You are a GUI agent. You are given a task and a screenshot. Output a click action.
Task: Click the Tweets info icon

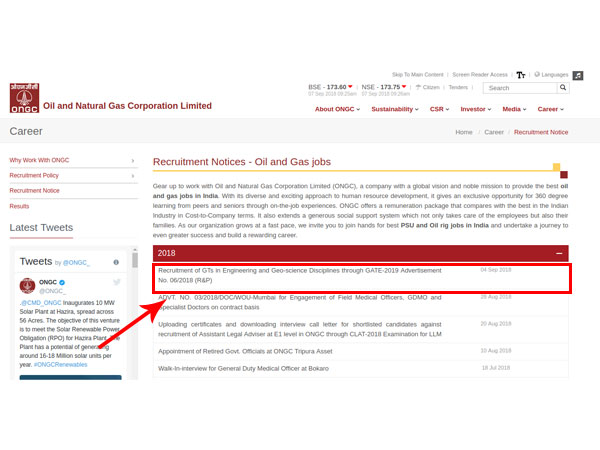[x=116, y=262]
